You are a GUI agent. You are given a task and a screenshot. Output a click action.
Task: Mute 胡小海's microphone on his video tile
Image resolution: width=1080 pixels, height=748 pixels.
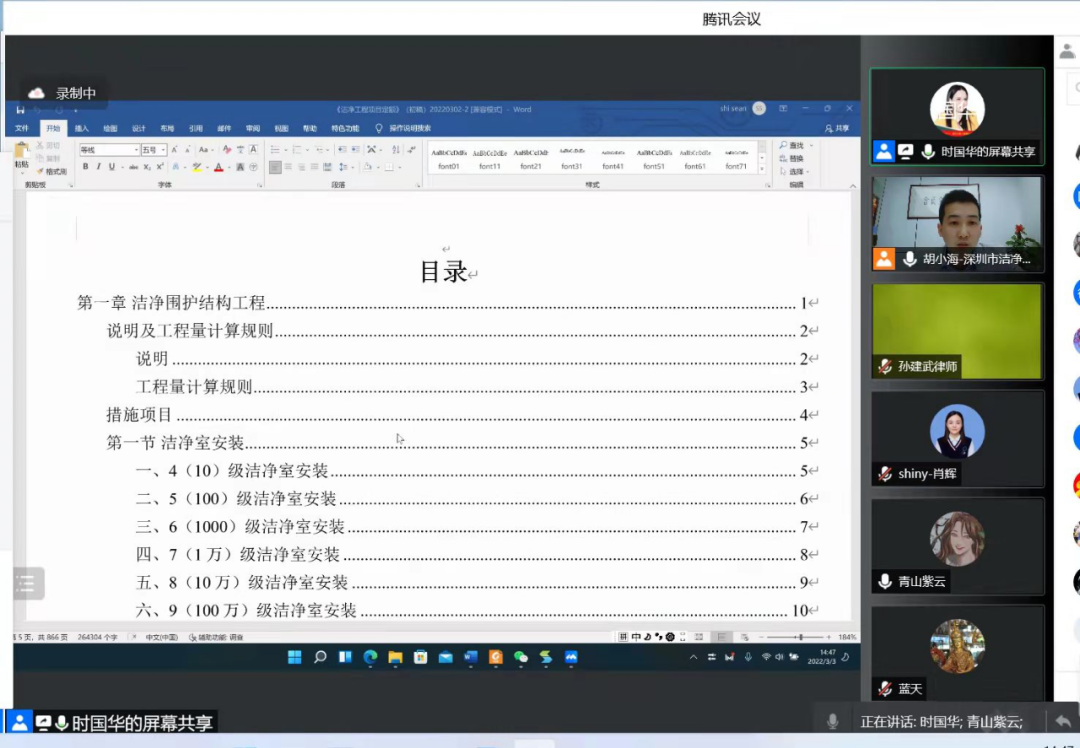coord(910,258)
